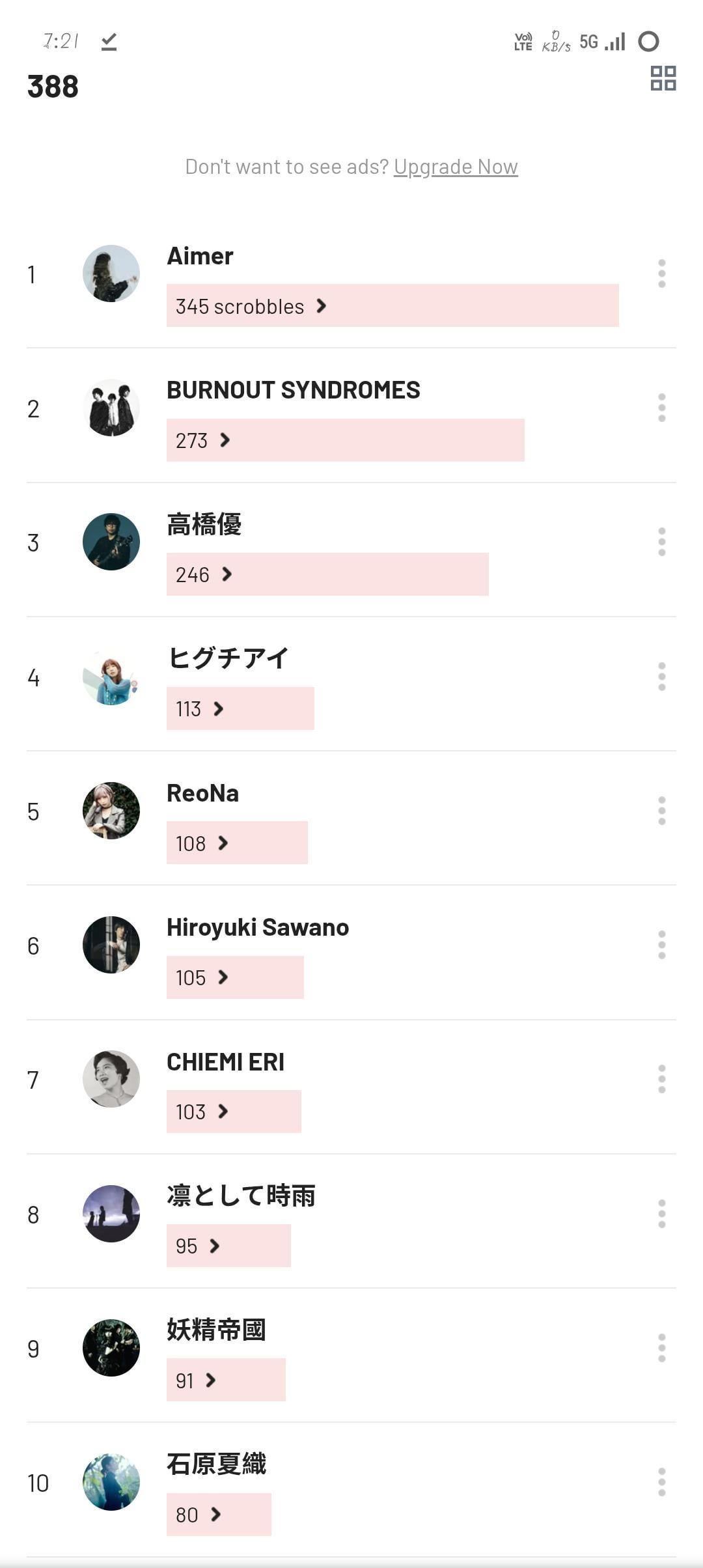
Task: Tap the CHIEMI ERI profile picture
Action: [111, 1079]
